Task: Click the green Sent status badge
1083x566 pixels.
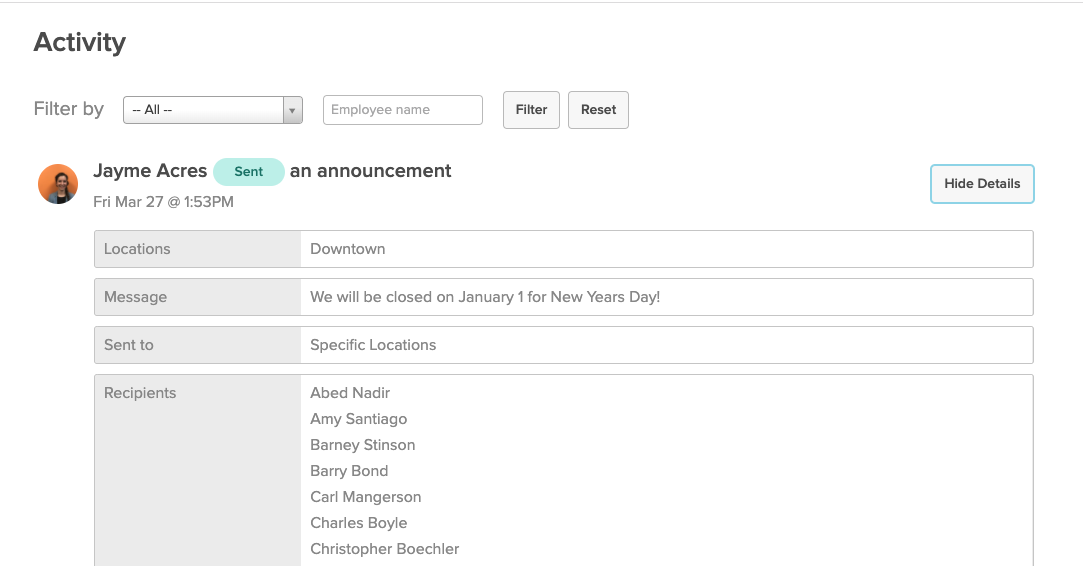Action: (x=249, y=171)
